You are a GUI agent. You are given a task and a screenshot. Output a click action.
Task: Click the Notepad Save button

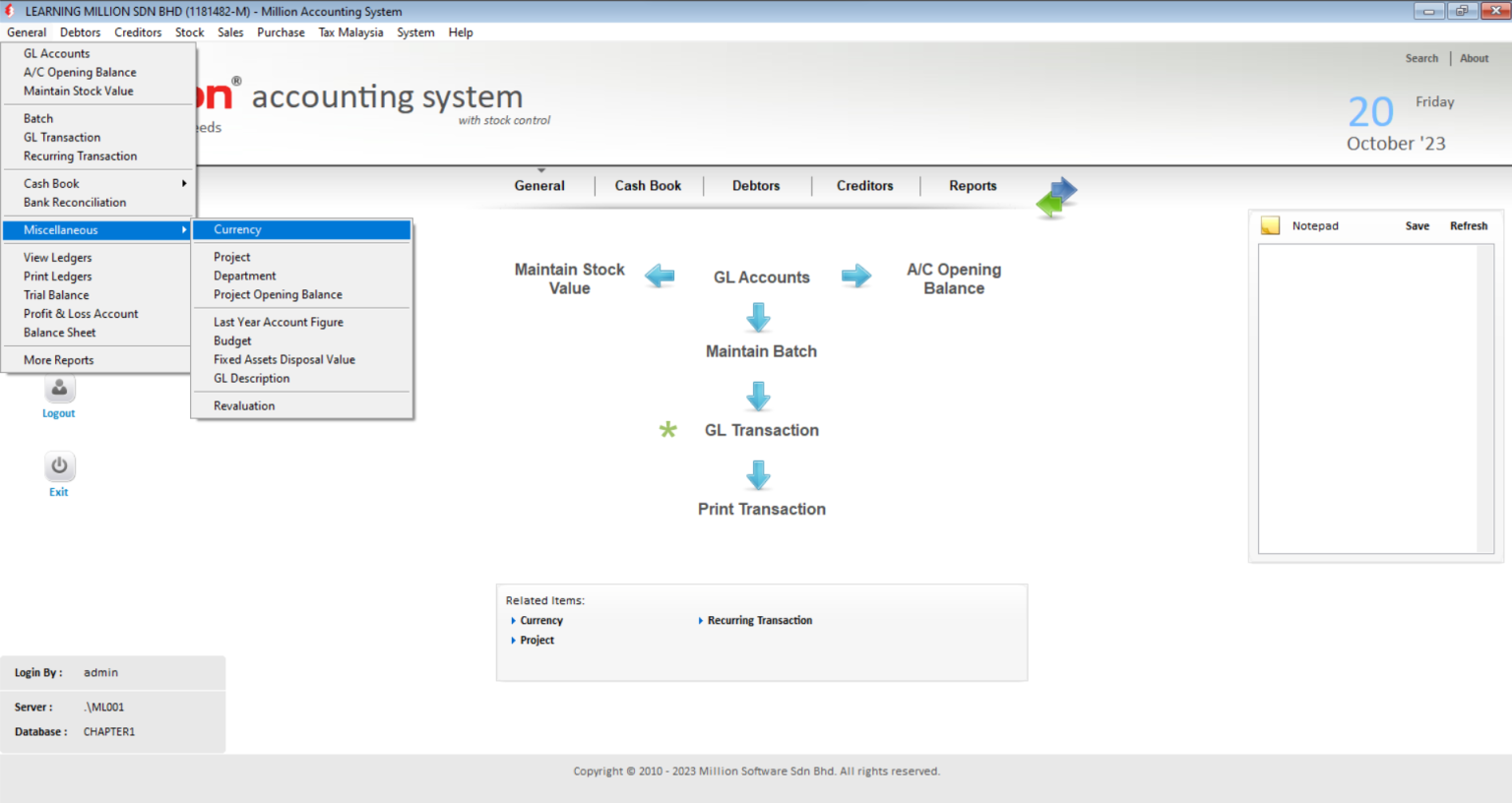(x=1417, y=225)
